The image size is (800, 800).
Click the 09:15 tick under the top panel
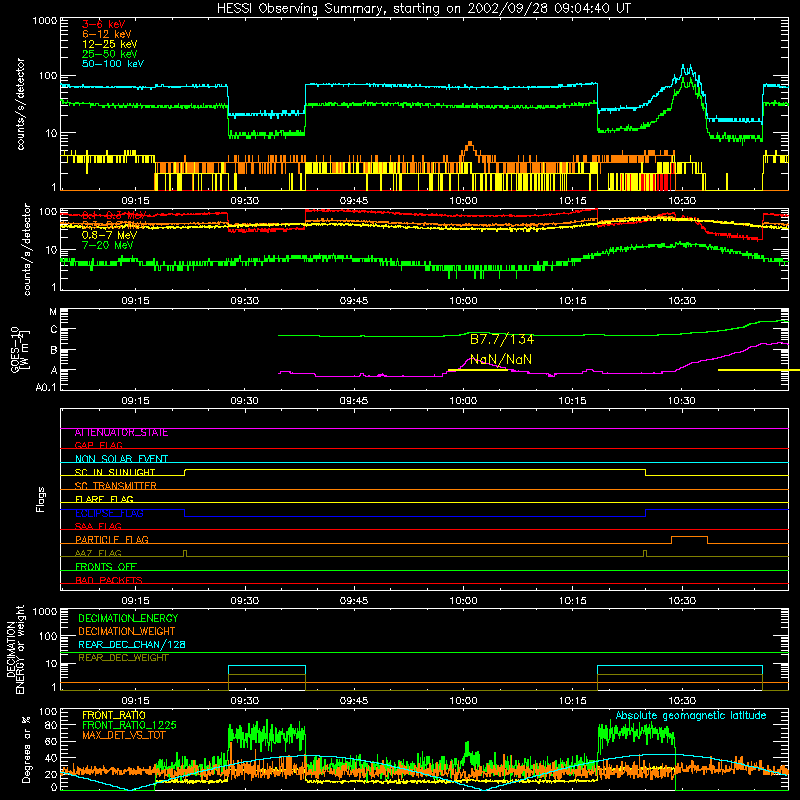point(135,201)
